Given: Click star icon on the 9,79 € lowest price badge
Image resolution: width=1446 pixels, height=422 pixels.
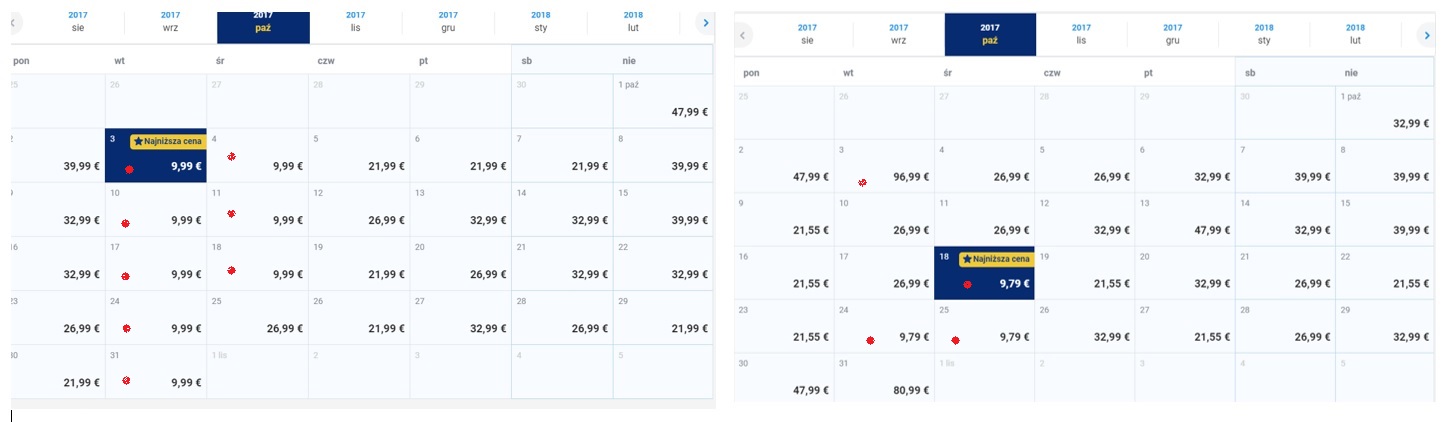Looking at the screenshot, I should tap(967, 259).
